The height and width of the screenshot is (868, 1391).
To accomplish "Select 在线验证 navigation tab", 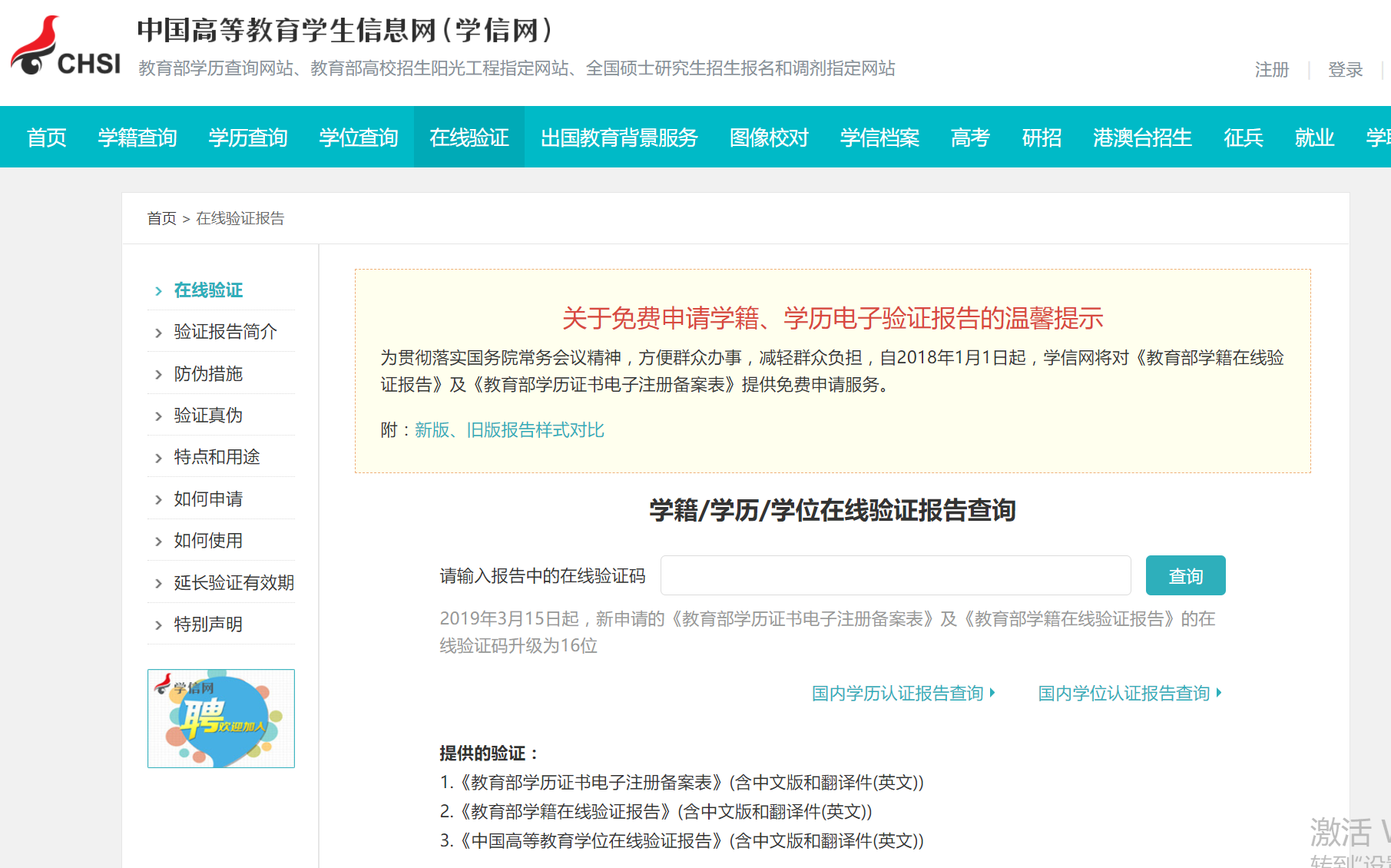I will [x=469, y=137].
